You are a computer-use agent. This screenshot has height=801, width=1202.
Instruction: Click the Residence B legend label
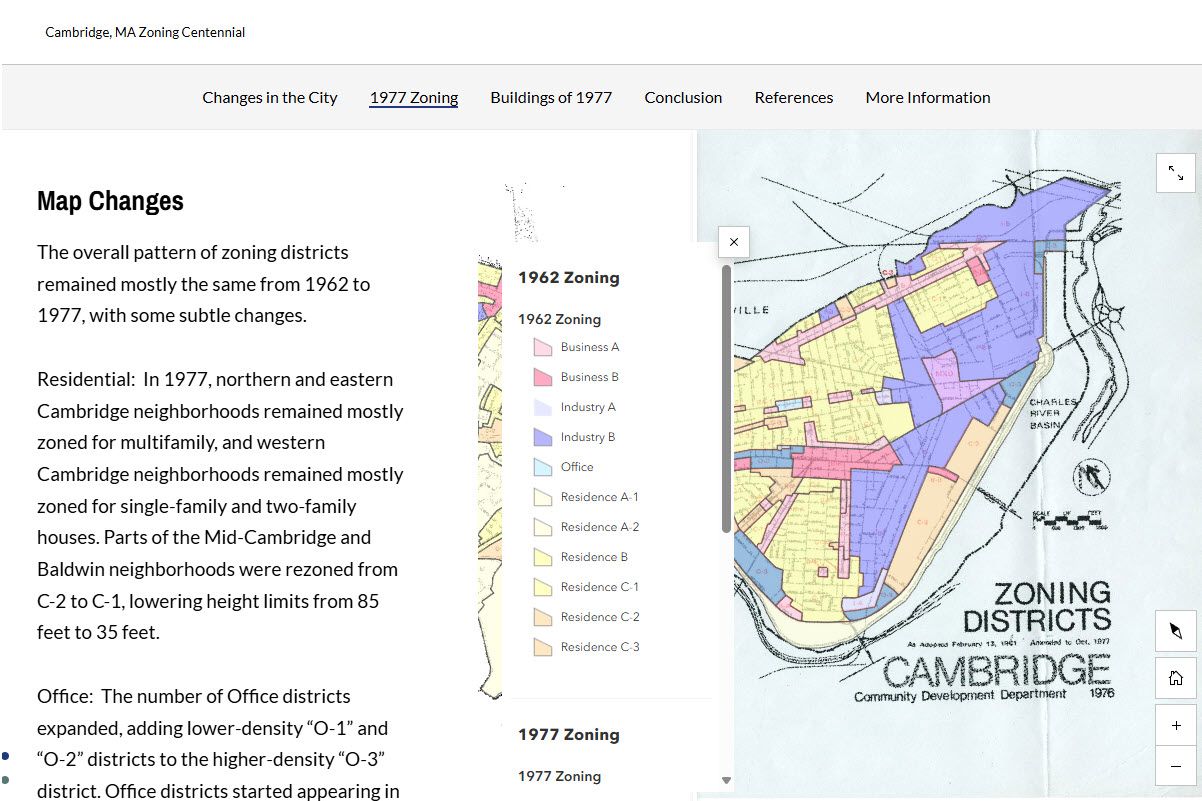pyautogui.click(x=595, y=557)
